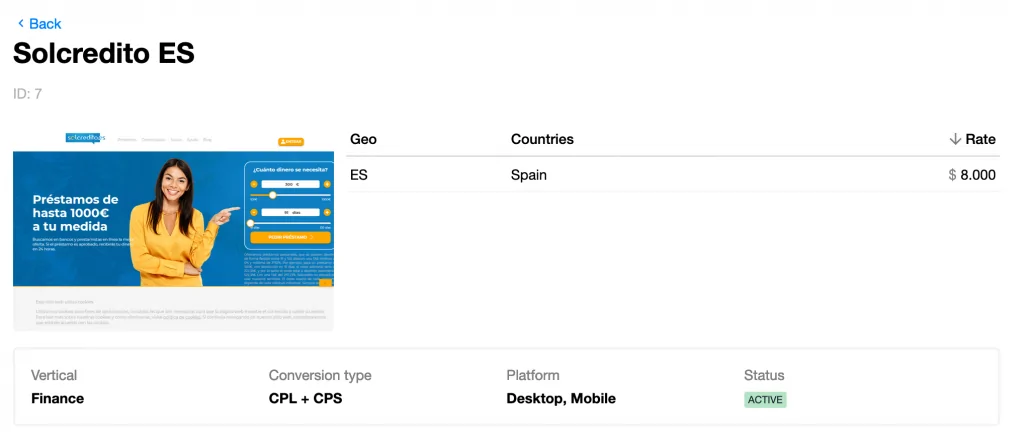The height and width of the screenshot is (439, 1024).
Task: Click the minus icon beside the days field
Action: [254, 212]
